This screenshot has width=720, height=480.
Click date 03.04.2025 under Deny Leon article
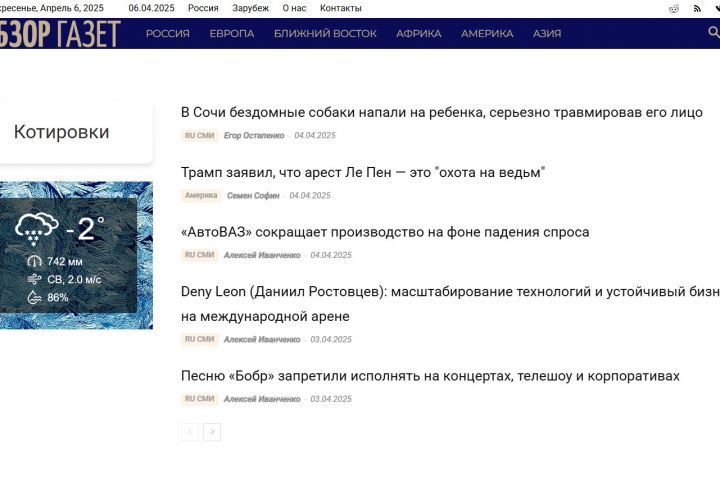331,339
